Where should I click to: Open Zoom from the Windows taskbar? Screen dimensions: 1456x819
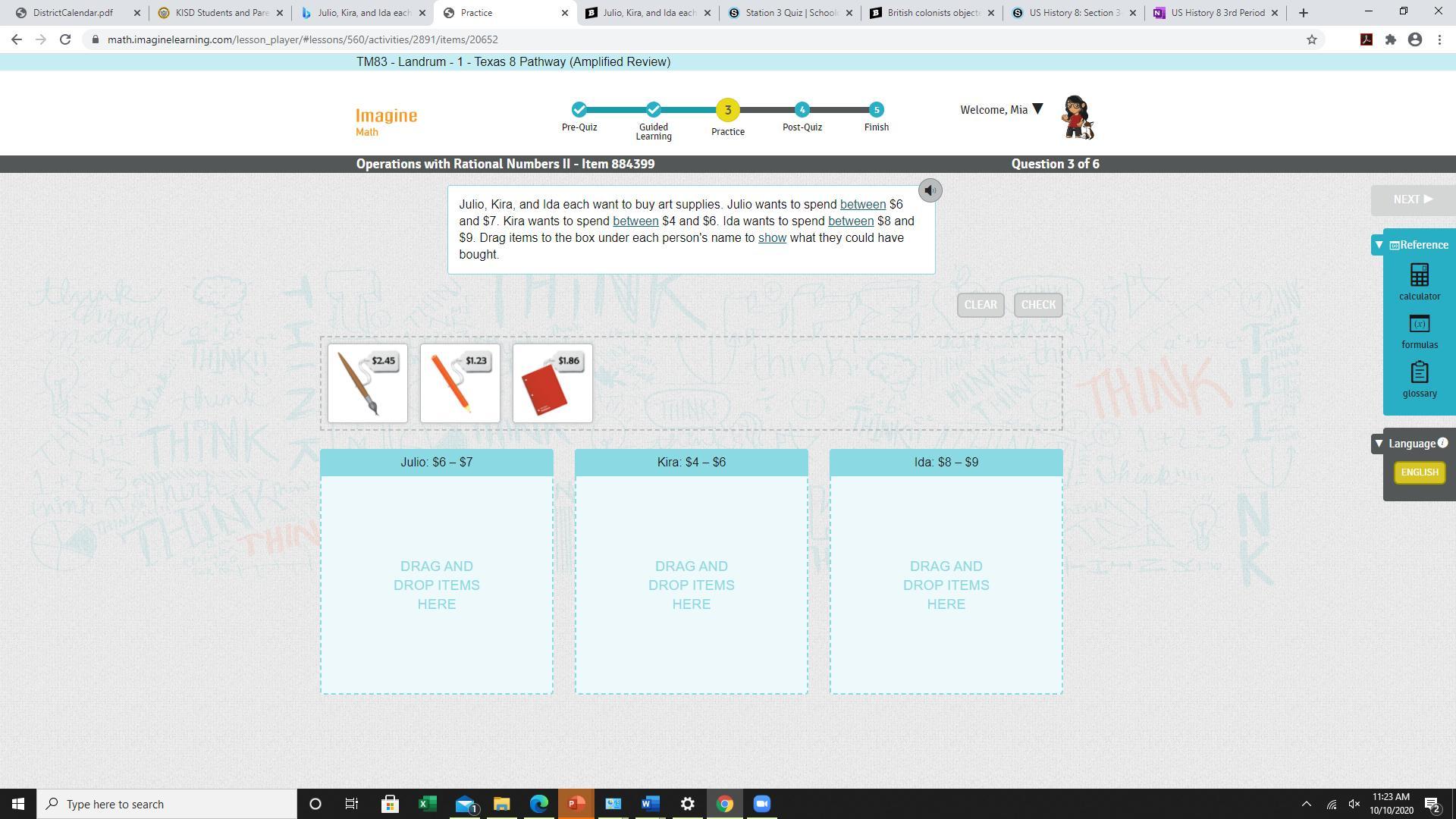[x=761, y=804]
